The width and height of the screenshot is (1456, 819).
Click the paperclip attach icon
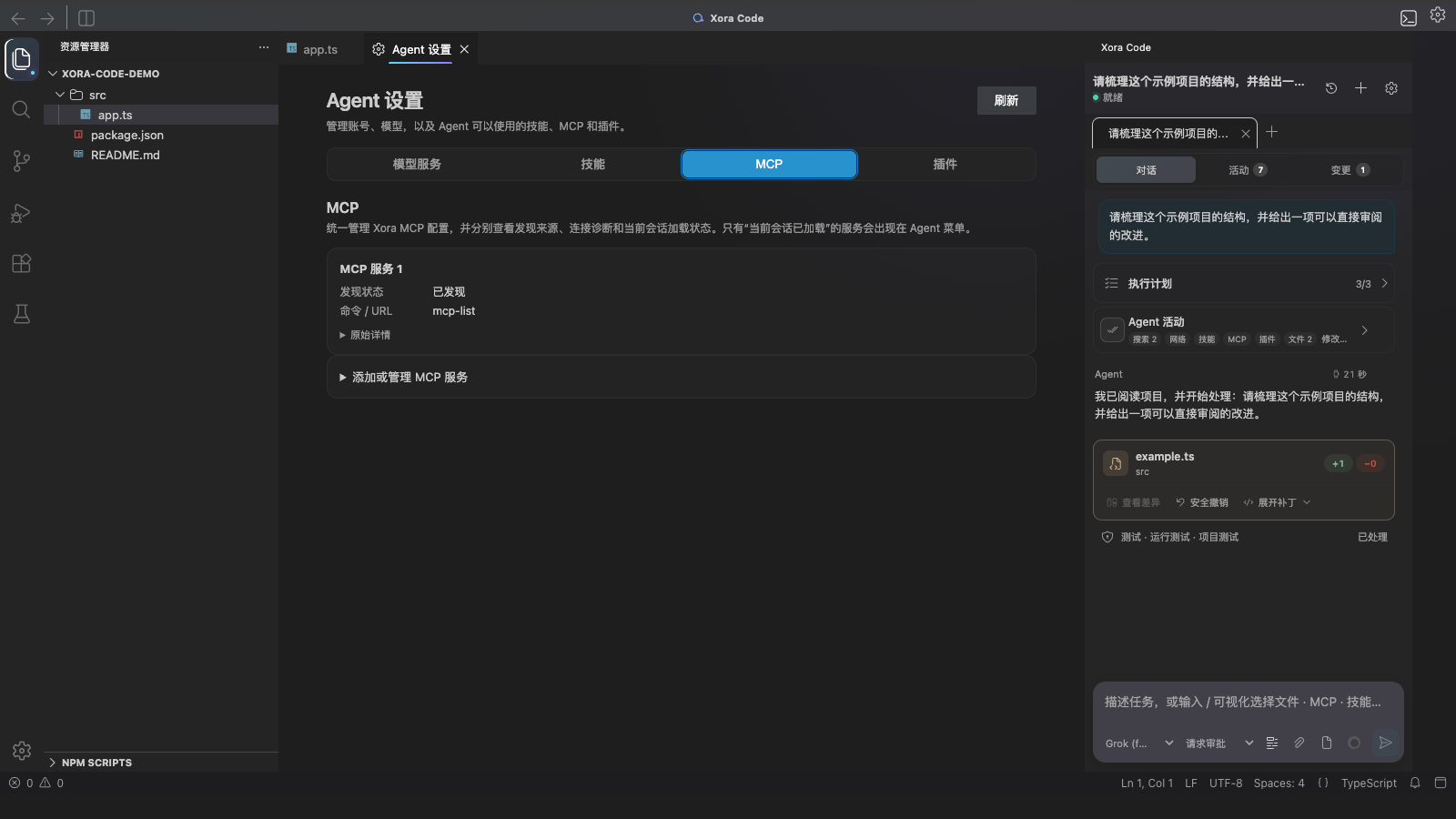[x=1299, y=743]
